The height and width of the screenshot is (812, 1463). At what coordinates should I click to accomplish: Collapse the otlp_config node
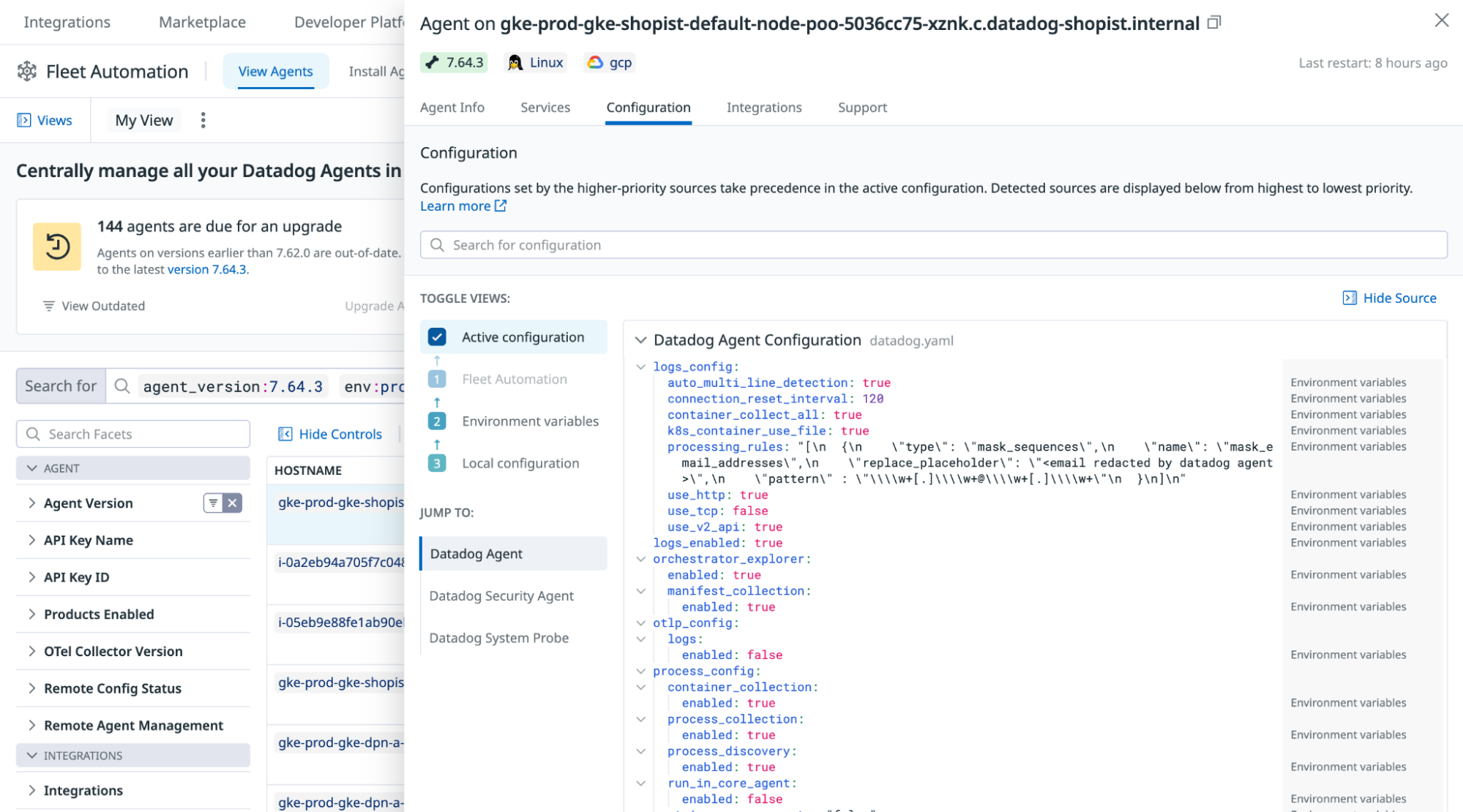[x=640, y=623]
